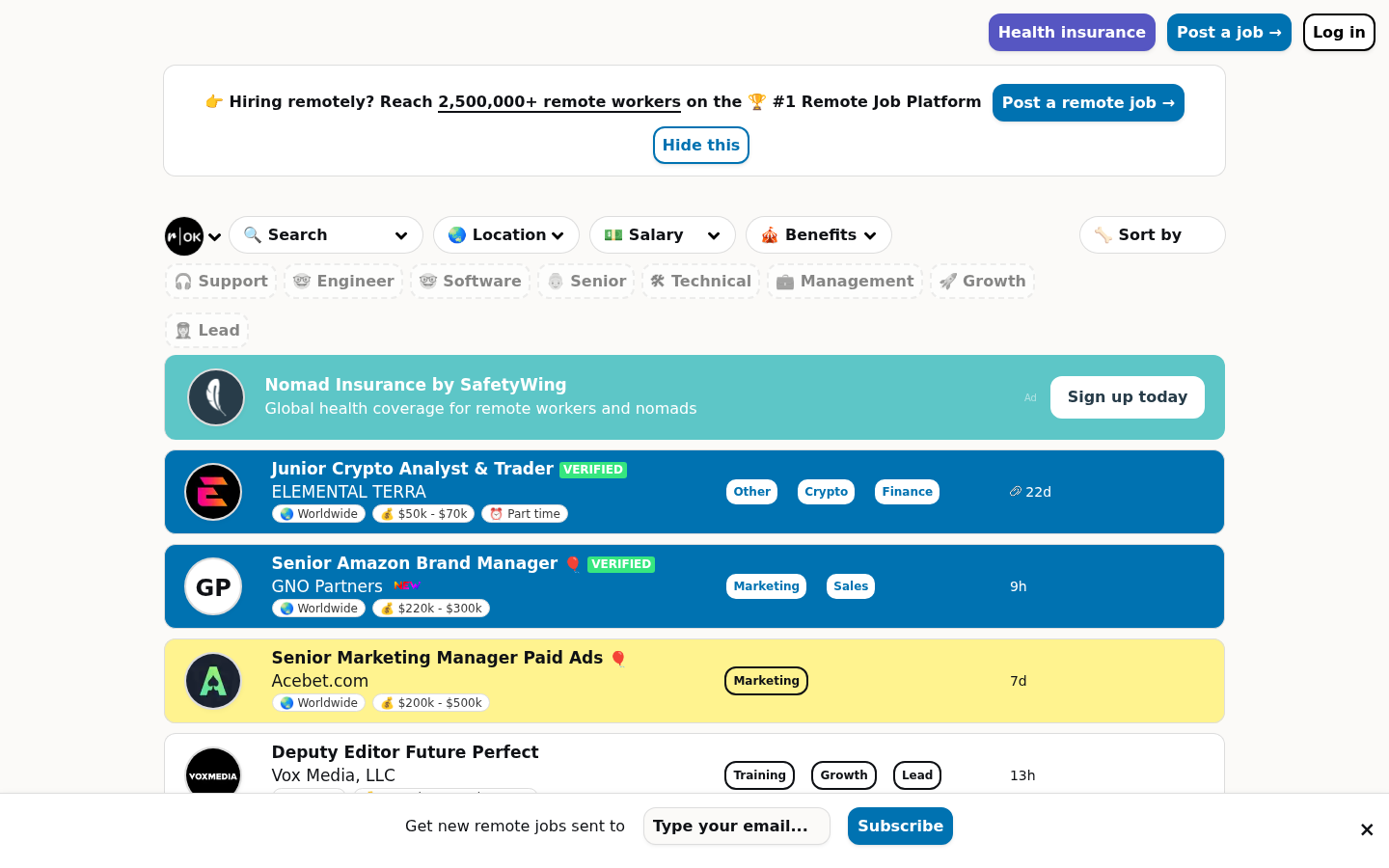This screenshot has width=1389, height=868.
Task: Click the Remote OK logo icon
Action: pyautogui.click(x=184, y=236)
